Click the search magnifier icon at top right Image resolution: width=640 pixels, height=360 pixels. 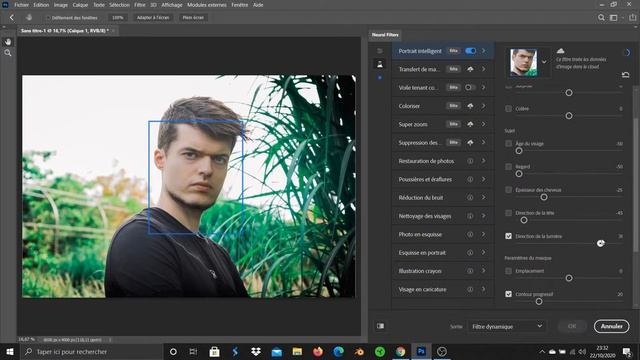coord(601,18)
